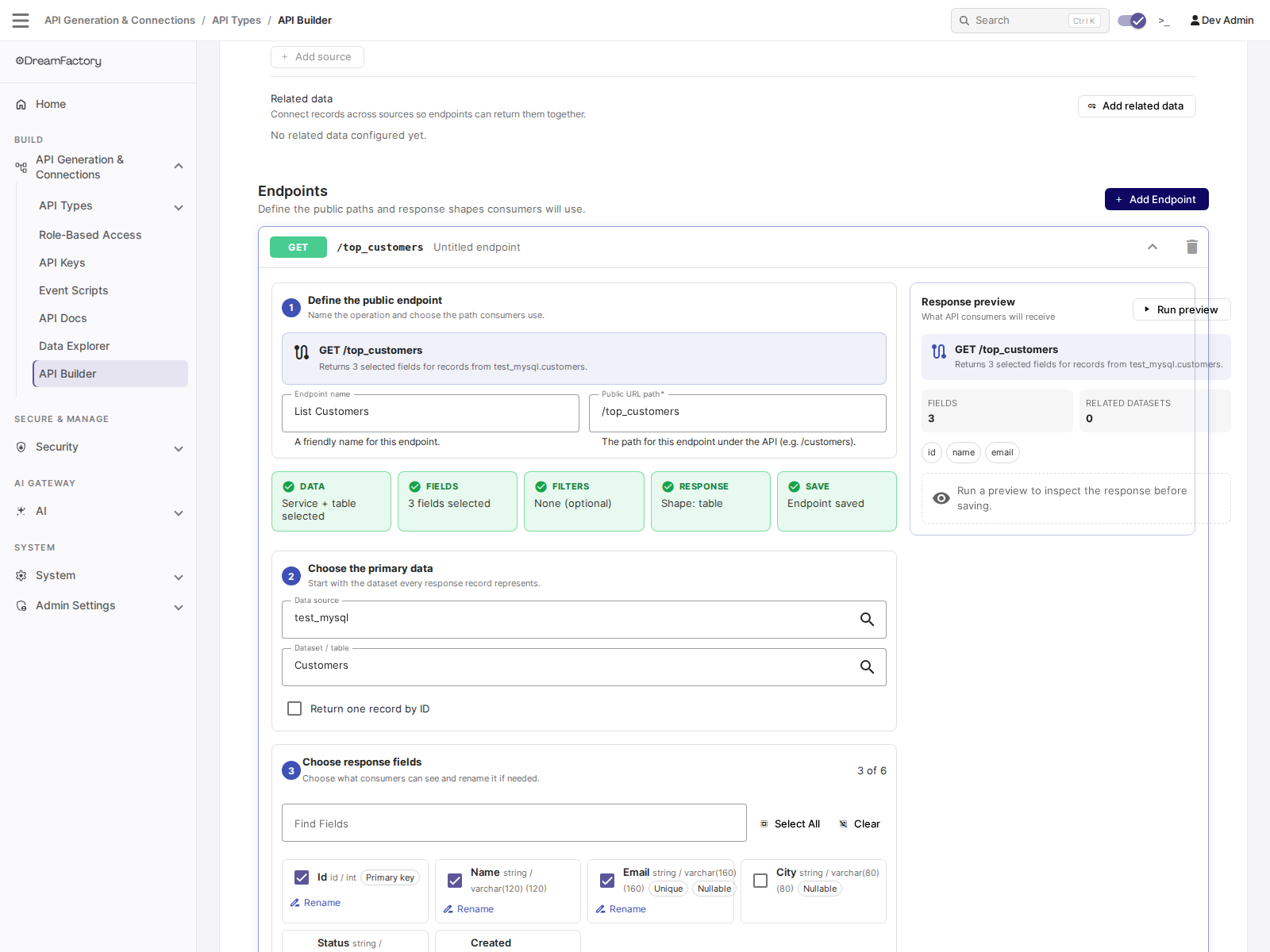The height and width of the screenshot is (952, 1270).
Task: Uncheck the Id field checkbox
Action: click(x=302, y=877)
